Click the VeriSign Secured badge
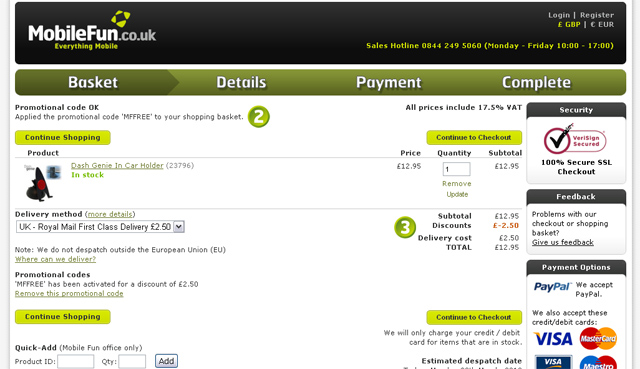This screenshot has height=369, width=640. coord(575,140)
